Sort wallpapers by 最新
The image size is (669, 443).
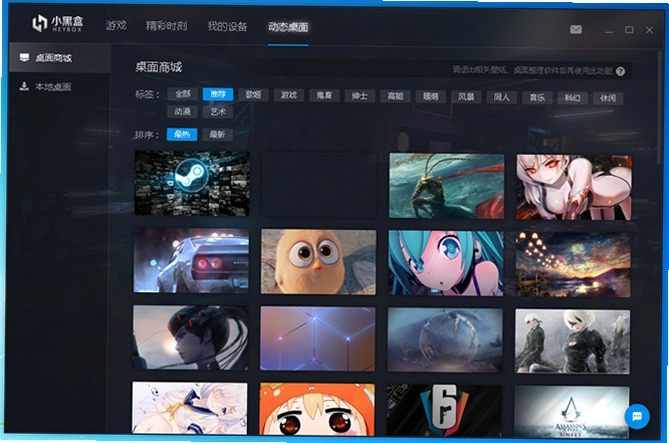pos(218,134)
